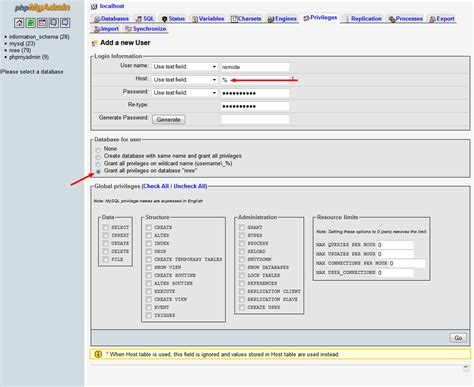Viewport: 474px width, 387px height.
Task: Expand the Host type dropdown
Action: point(185,80)
